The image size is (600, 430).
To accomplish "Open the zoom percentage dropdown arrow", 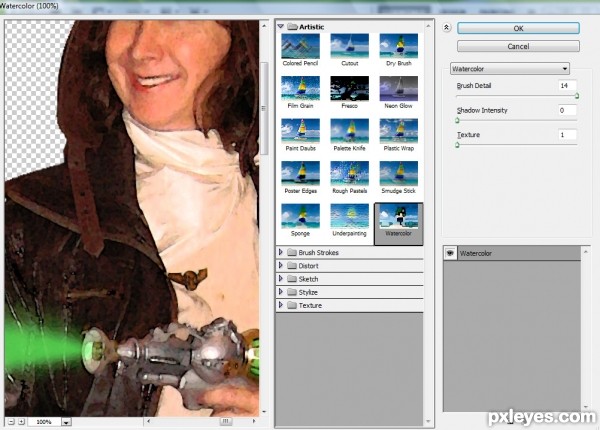I will (x=66, y=422).
